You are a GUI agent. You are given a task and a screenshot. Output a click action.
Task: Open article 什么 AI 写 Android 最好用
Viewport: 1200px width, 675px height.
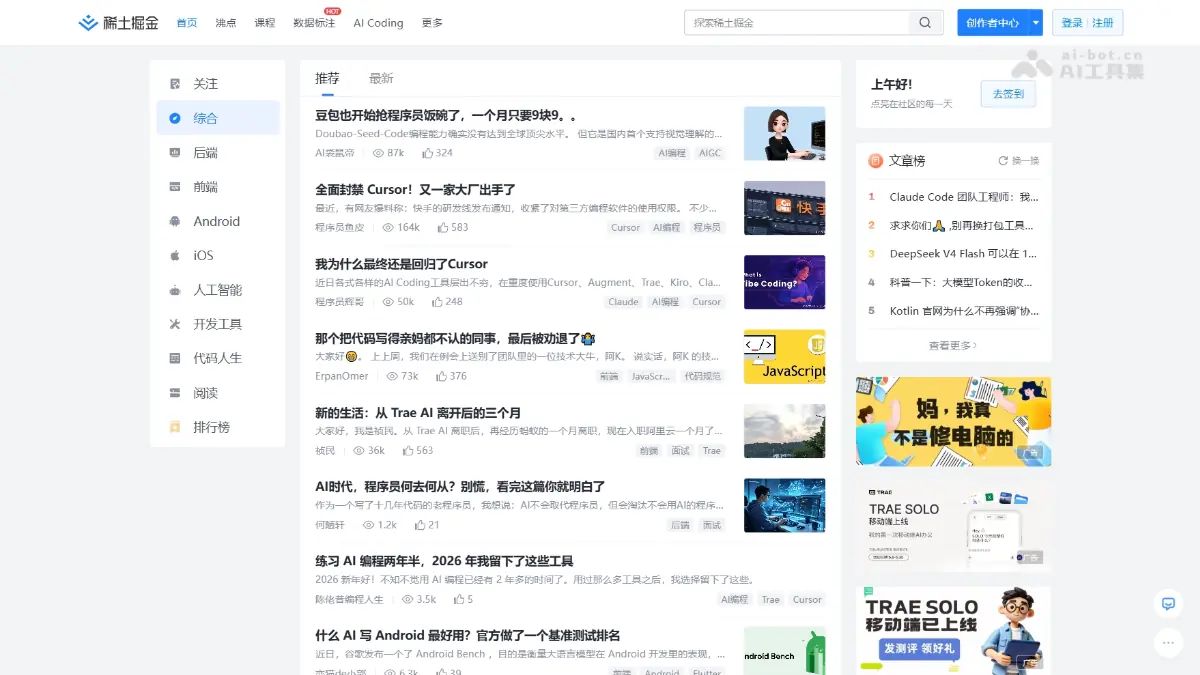[x=468, y=635]
